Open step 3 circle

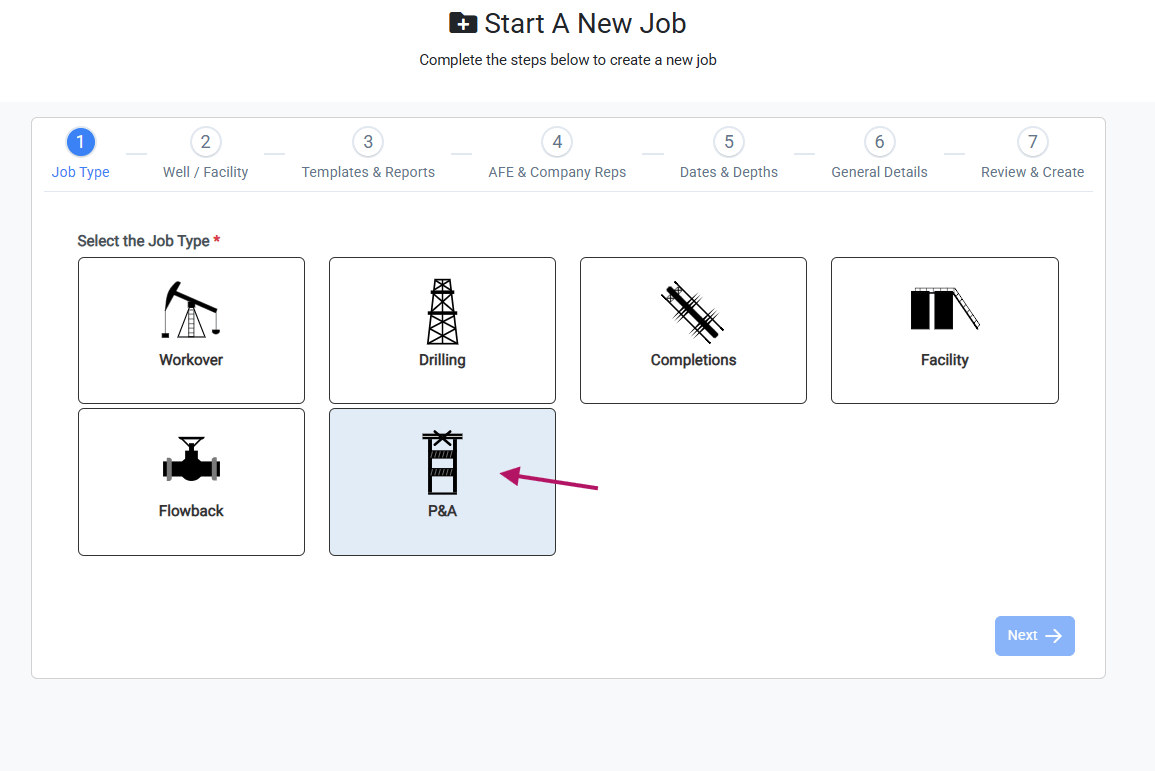tap(368, 142)
